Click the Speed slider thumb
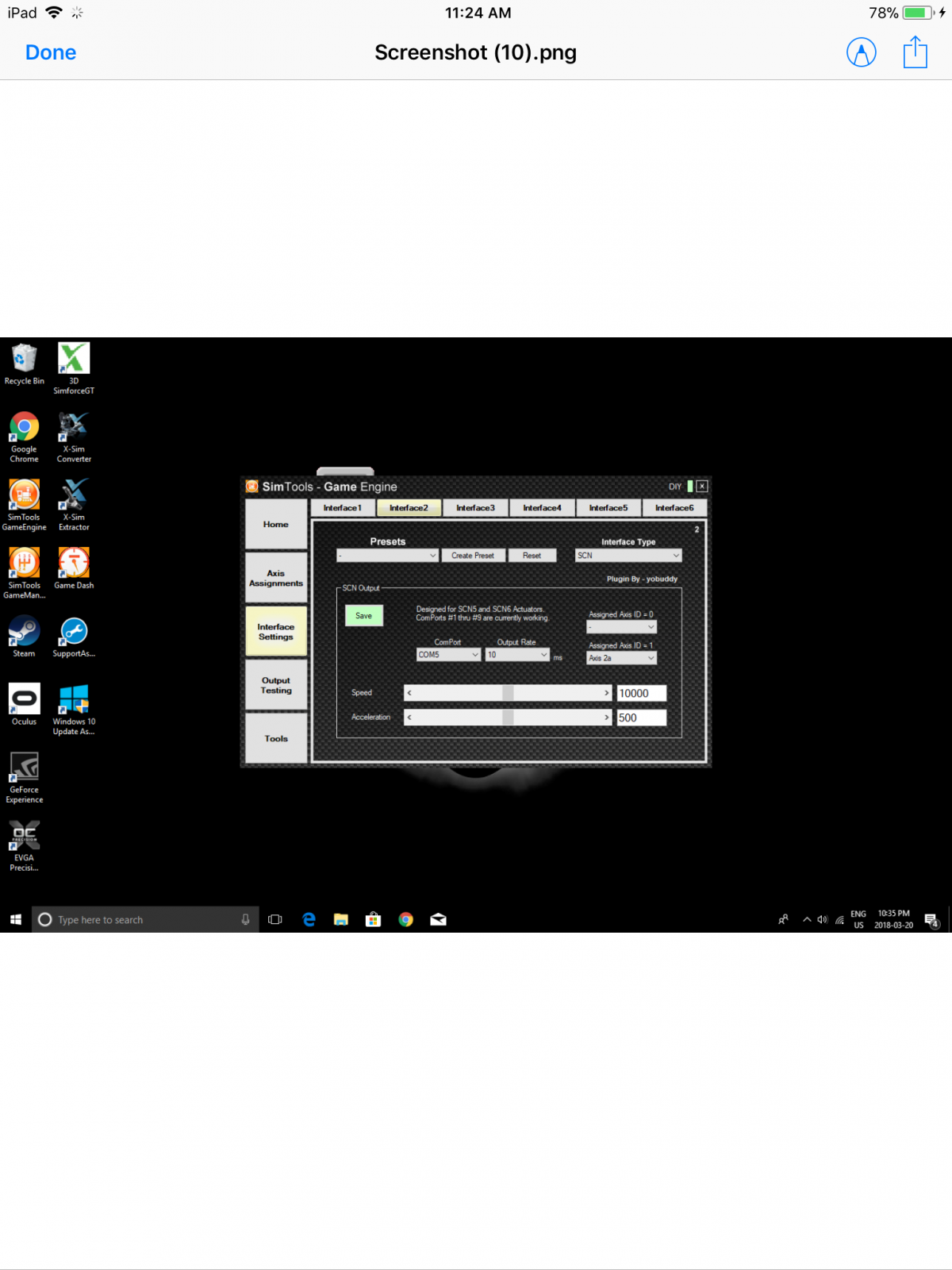Screen dimensions: 952x1270 (x=508, y=693)
